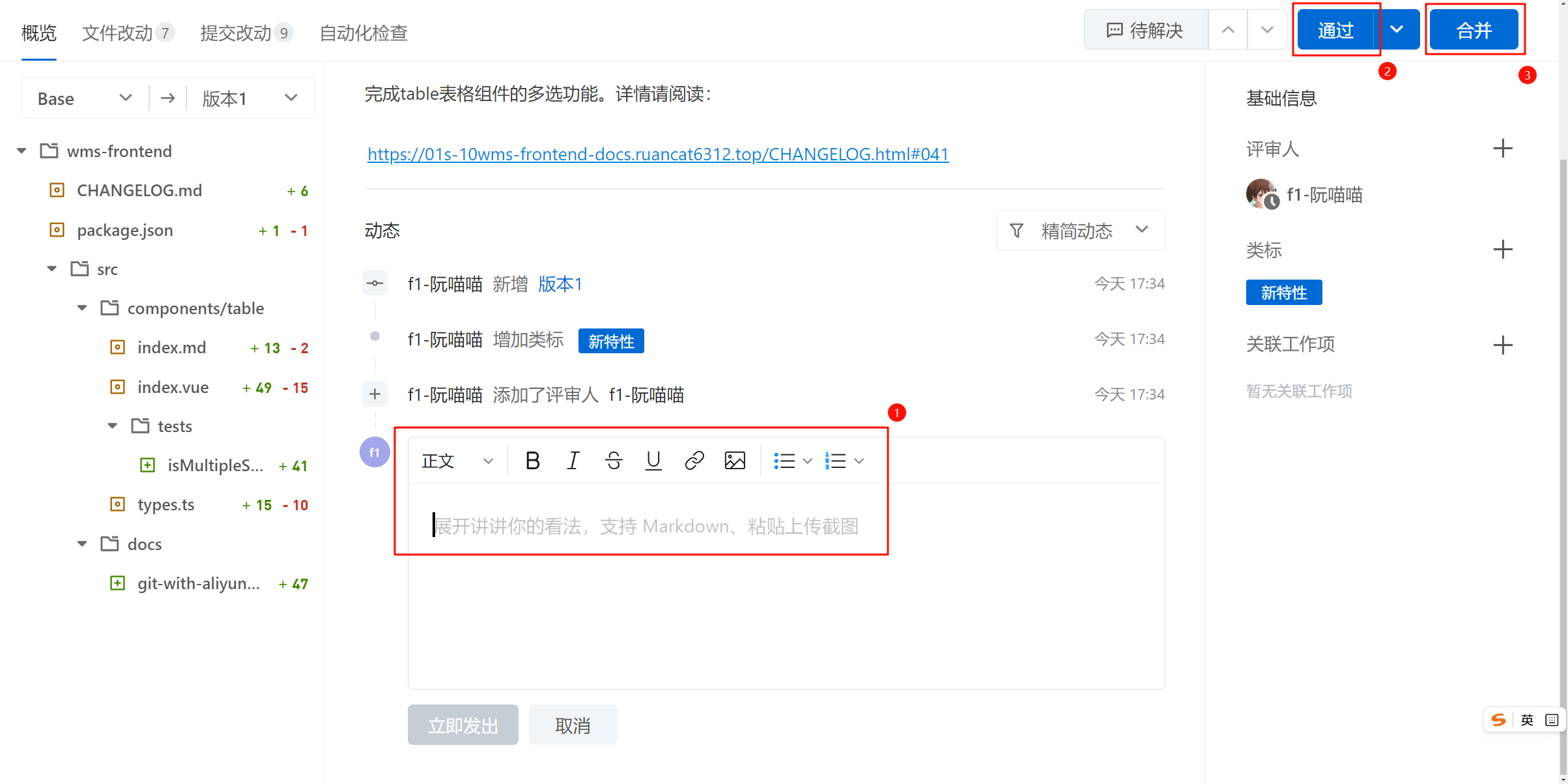The image size is (1568, 784).
Task: Toggle bold formatting in comment editor
Action: (x=532, y=461)
